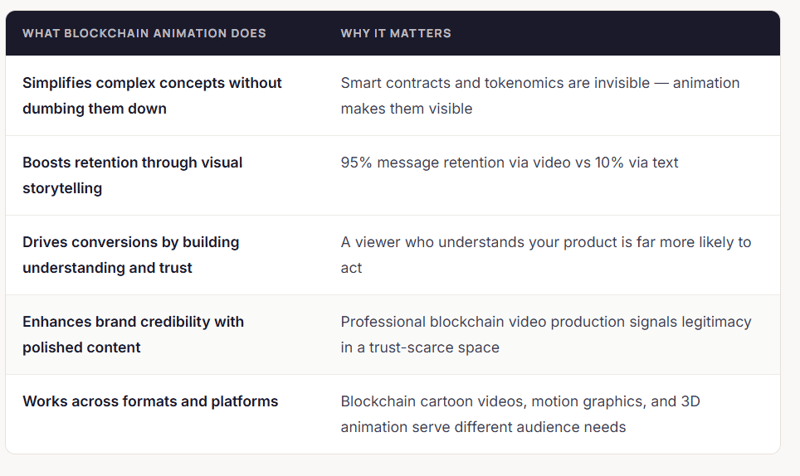
Task: Click the "animation serve different audience needs" line
Action: pyautogui.click(x=483, y=428)
